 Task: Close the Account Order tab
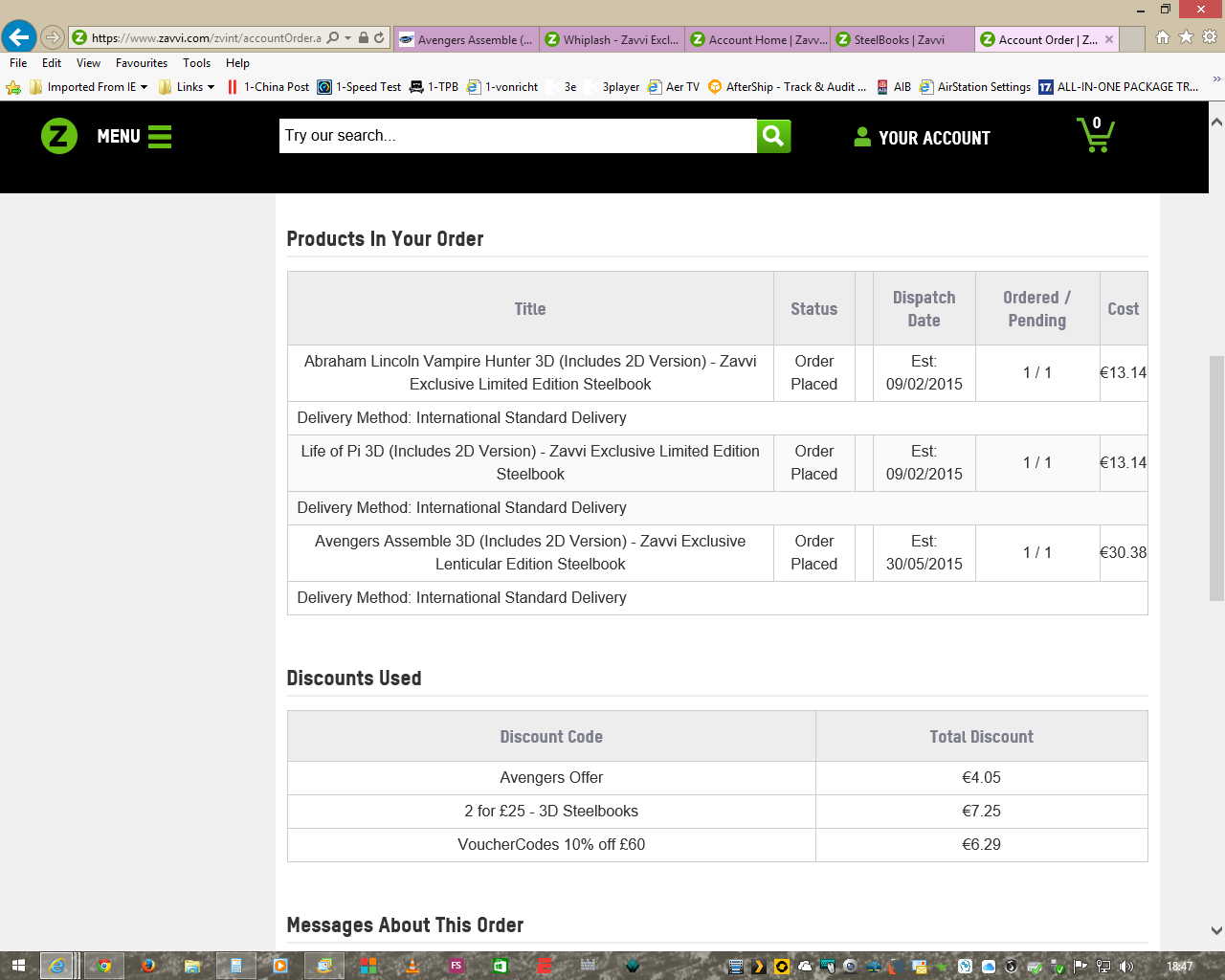tap(1109, 39)
